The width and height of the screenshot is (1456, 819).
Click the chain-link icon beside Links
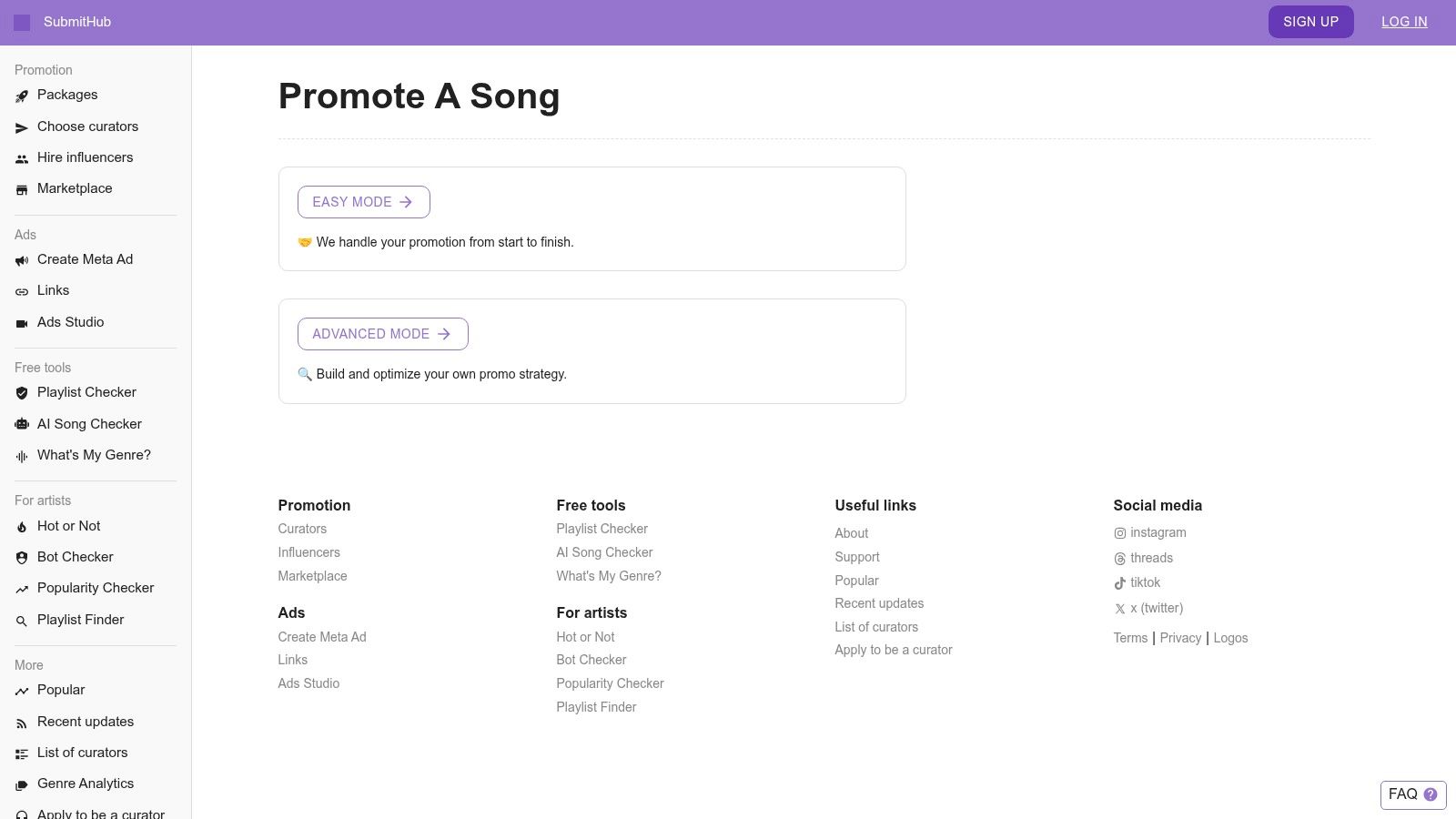click(22, 291)
